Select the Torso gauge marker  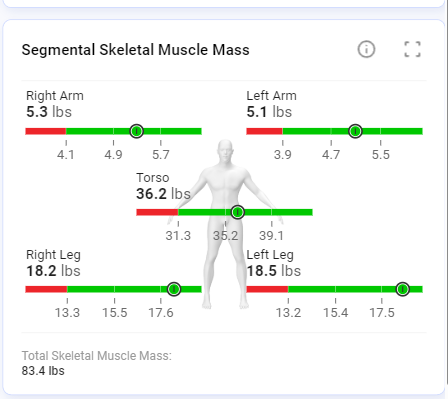237,212
